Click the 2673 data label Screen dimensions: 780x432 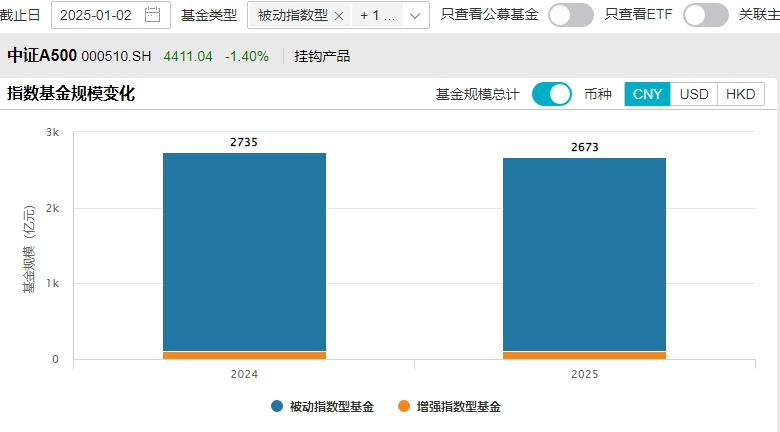585,147
